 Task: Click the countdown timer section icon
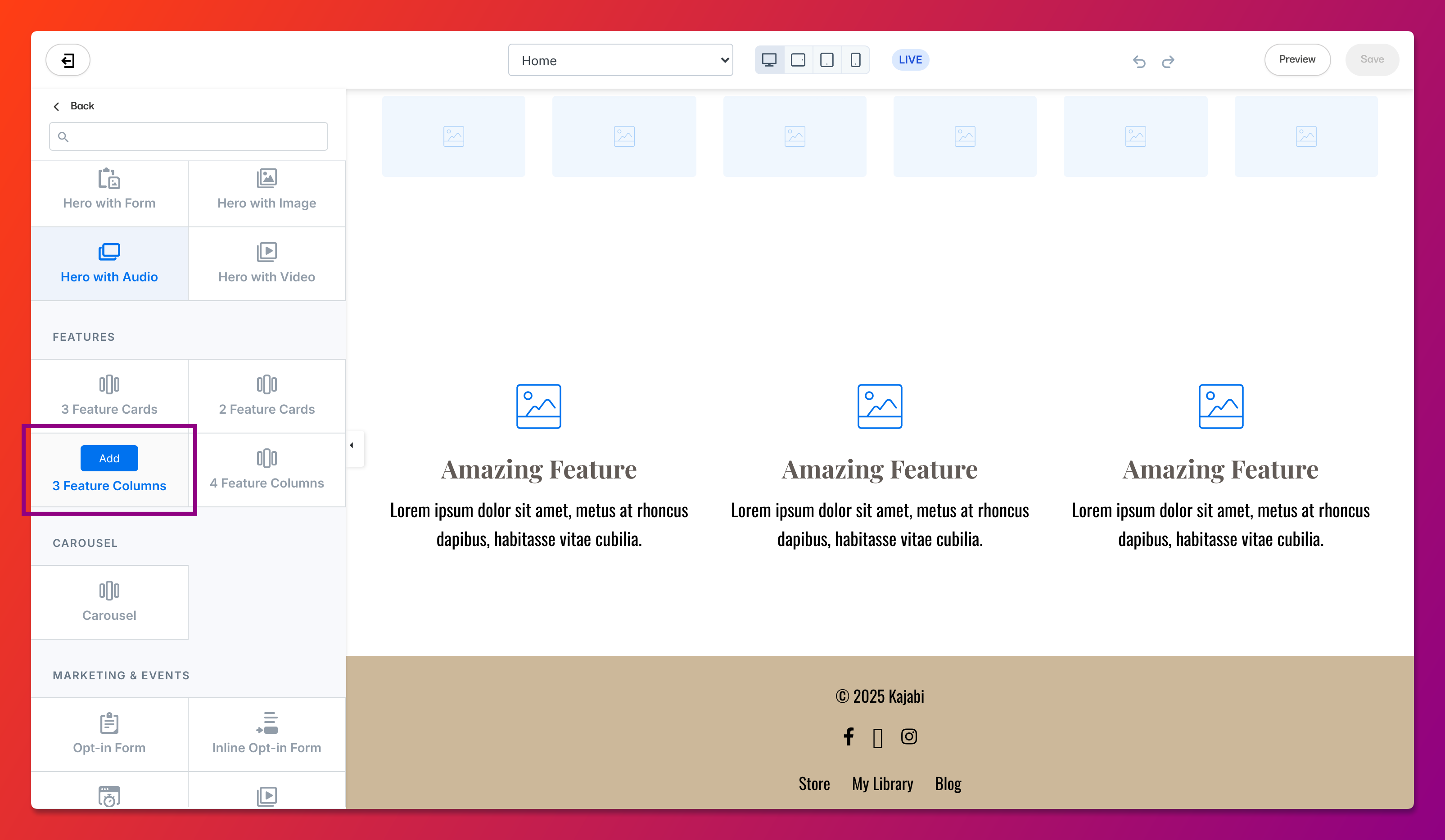pyautogui.click(x=109, y=796)
